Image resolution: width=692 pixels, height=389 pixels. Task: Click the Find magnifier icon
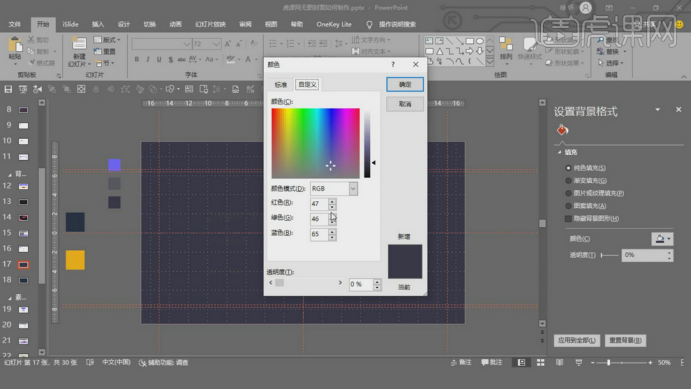pos(601,40)
